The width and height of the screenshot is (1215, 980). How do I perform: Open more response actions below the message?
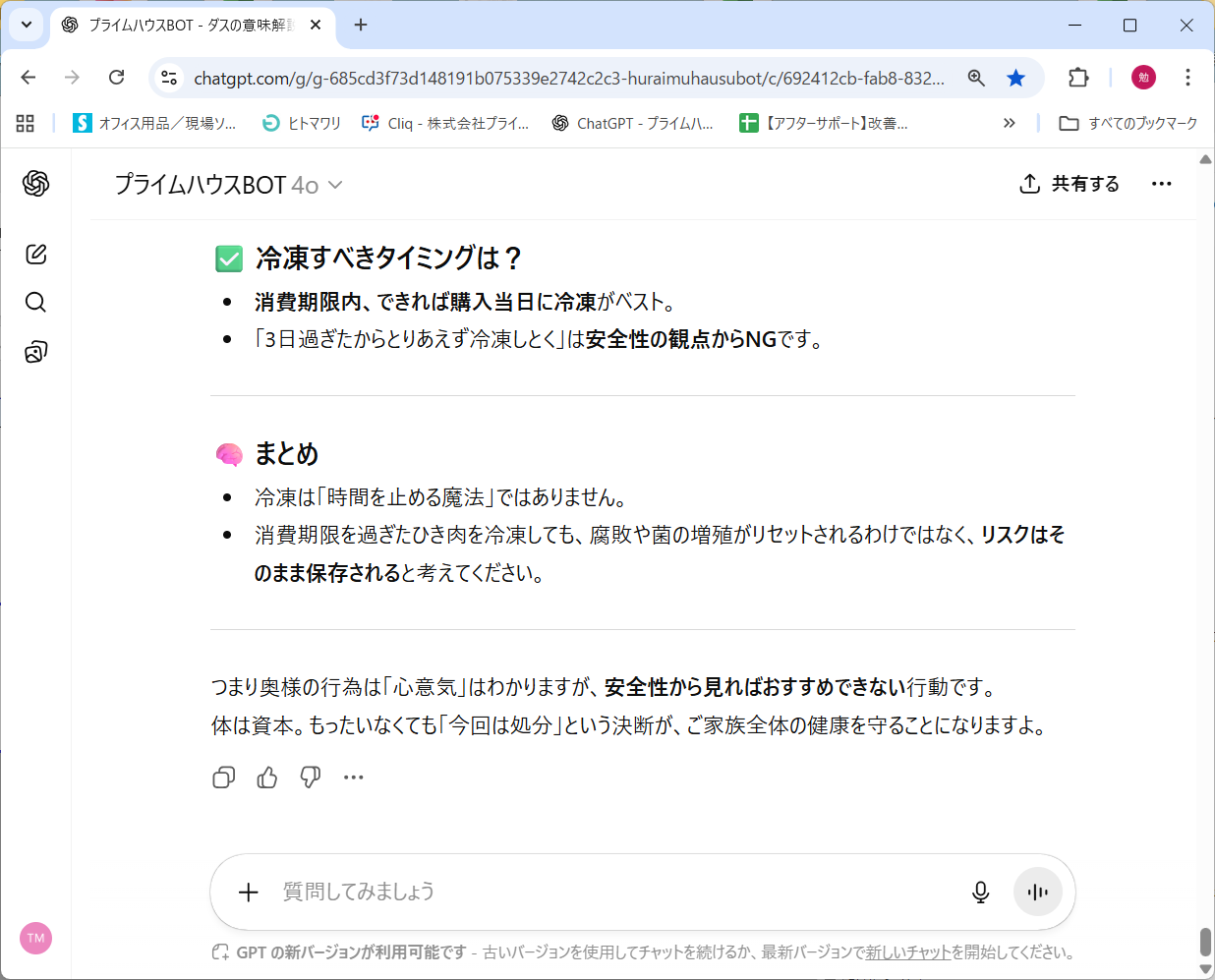pos(354,778)
